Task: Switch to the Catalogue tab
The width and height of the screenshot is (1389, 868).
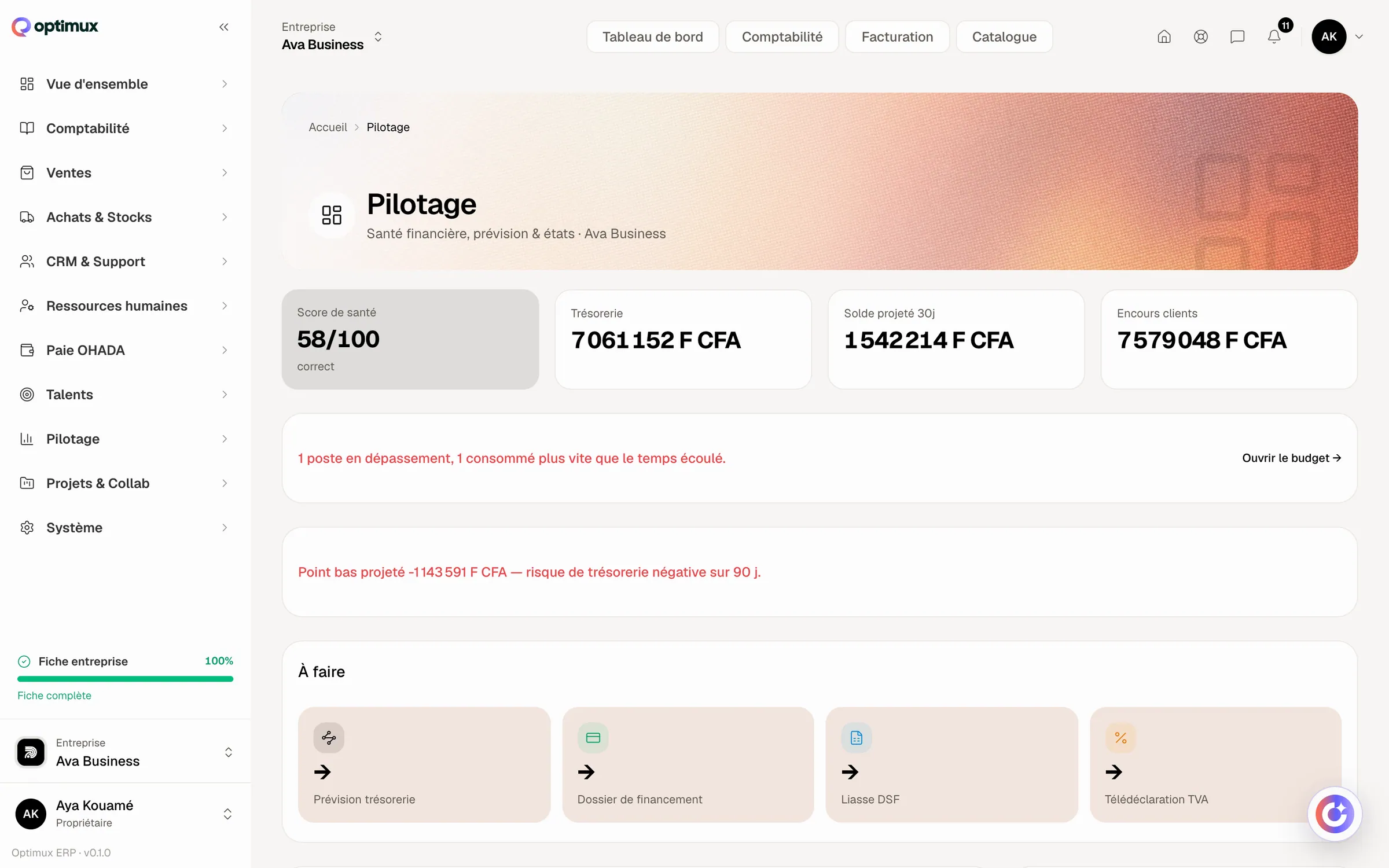Action: coord(1004,36)
